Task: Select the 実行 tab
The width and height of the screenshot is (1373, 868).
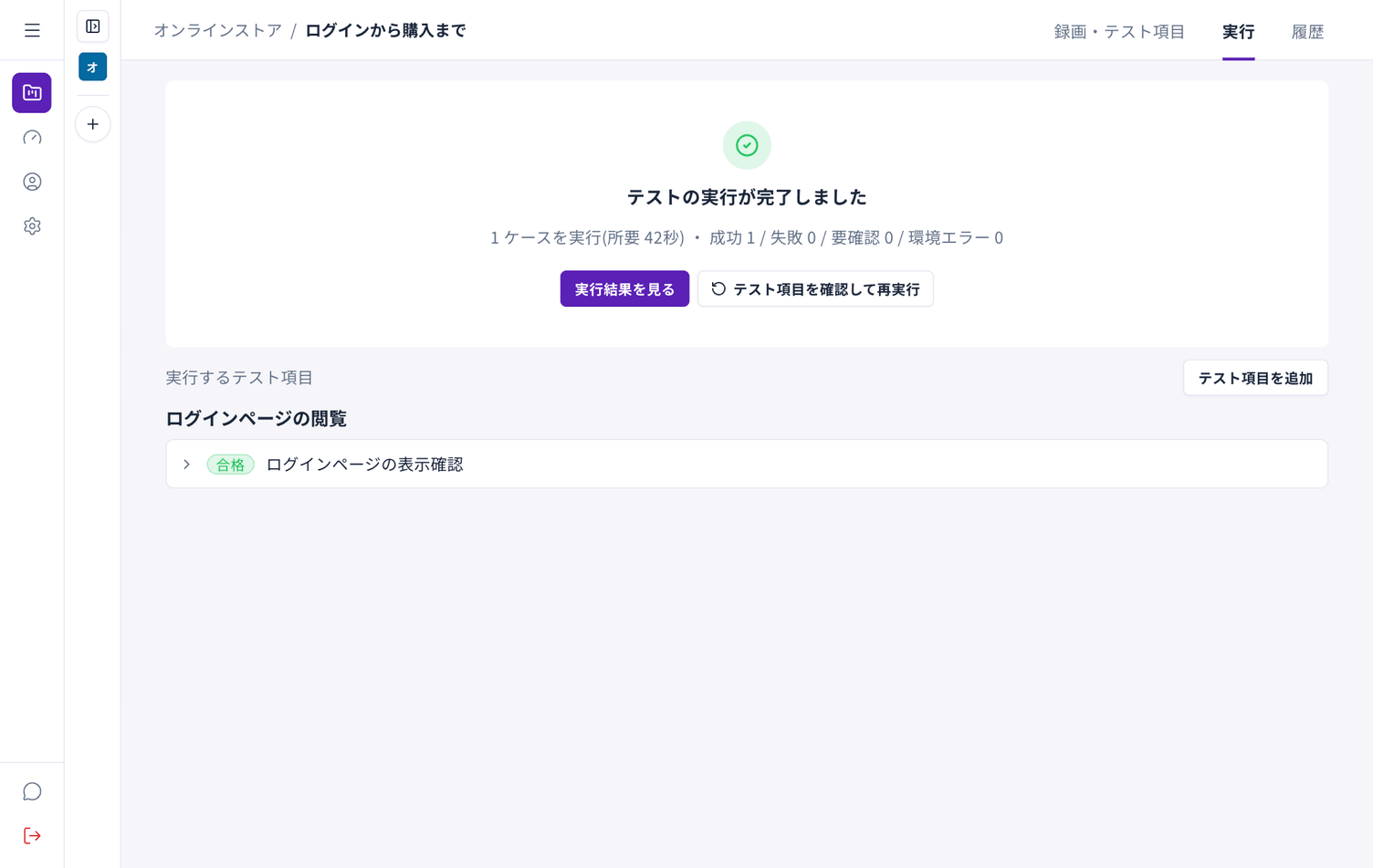Action: point(1238,32)
